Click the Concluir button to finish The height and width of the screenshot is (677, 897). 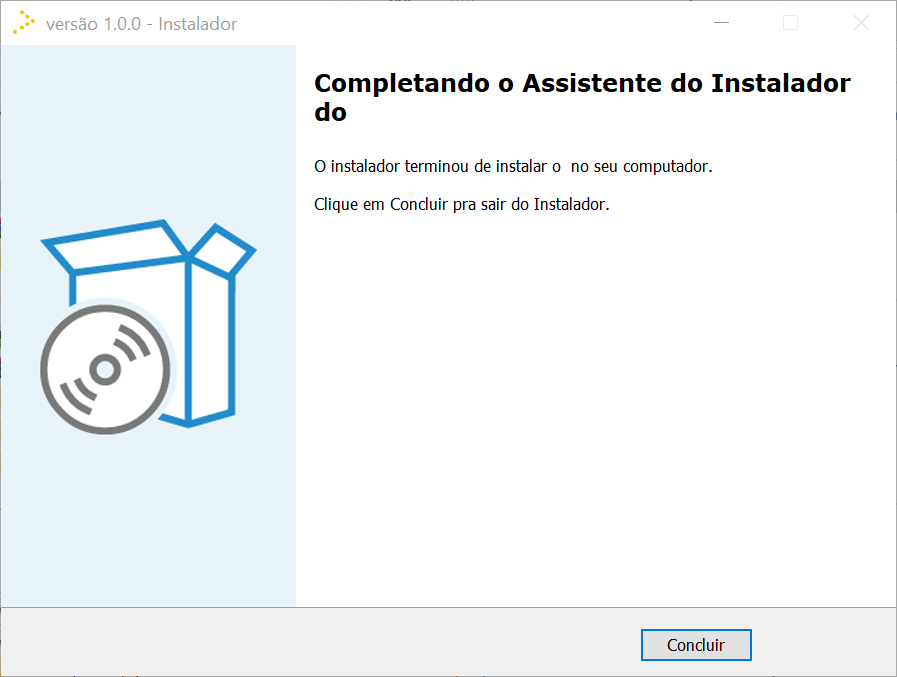(x=696, y=645)
